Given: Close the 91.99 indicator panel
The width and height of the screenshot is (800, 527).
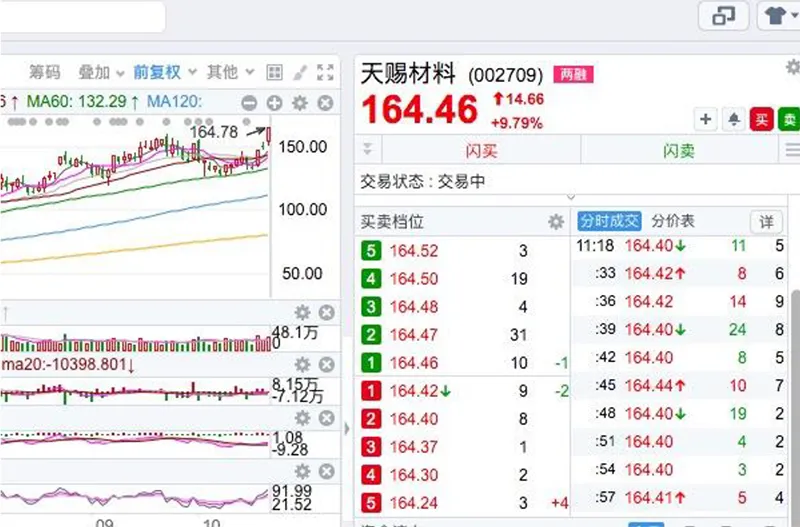Looking at the screenshot, I should pos(327,471).
